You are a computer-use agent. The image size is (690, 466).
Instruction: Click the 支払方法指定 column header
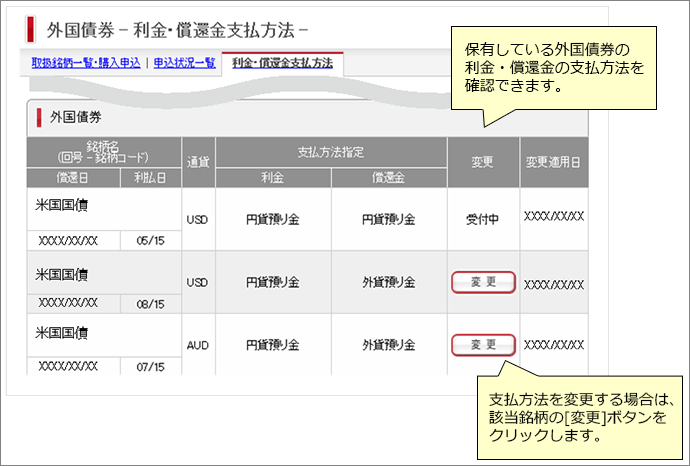[331, 152]
